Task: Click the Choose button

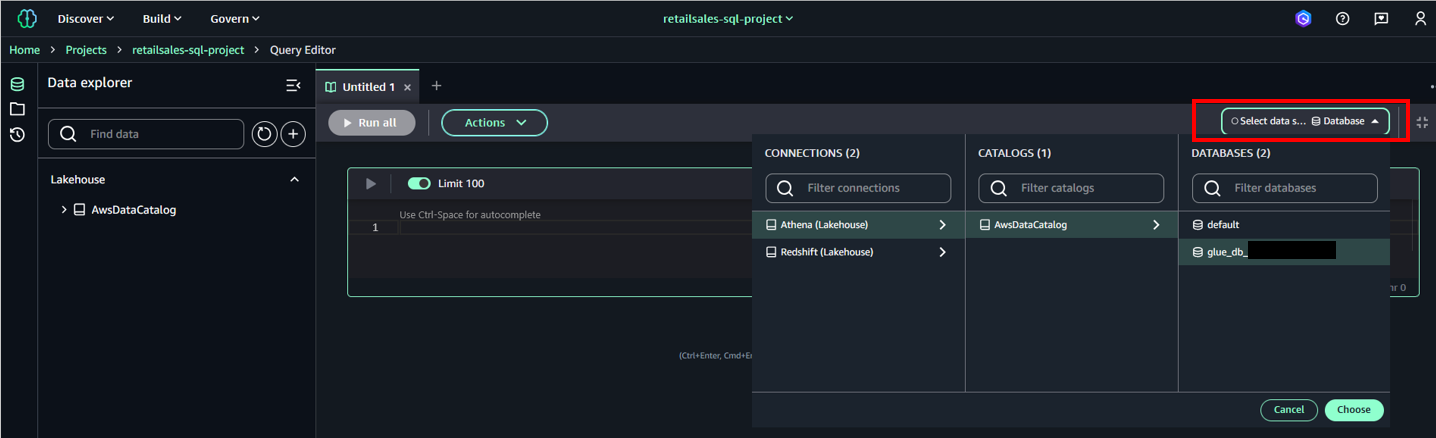Action: (1354, 410)
